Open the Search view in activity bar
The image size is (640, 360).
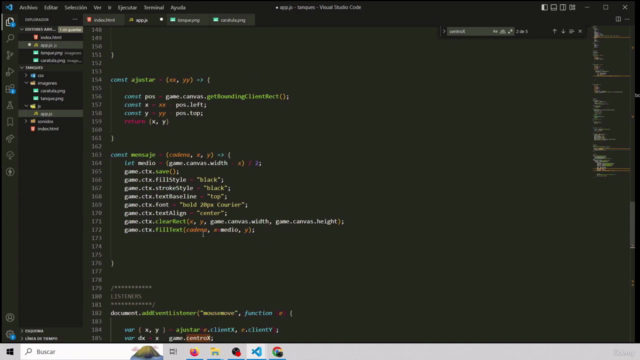[10, 38]
